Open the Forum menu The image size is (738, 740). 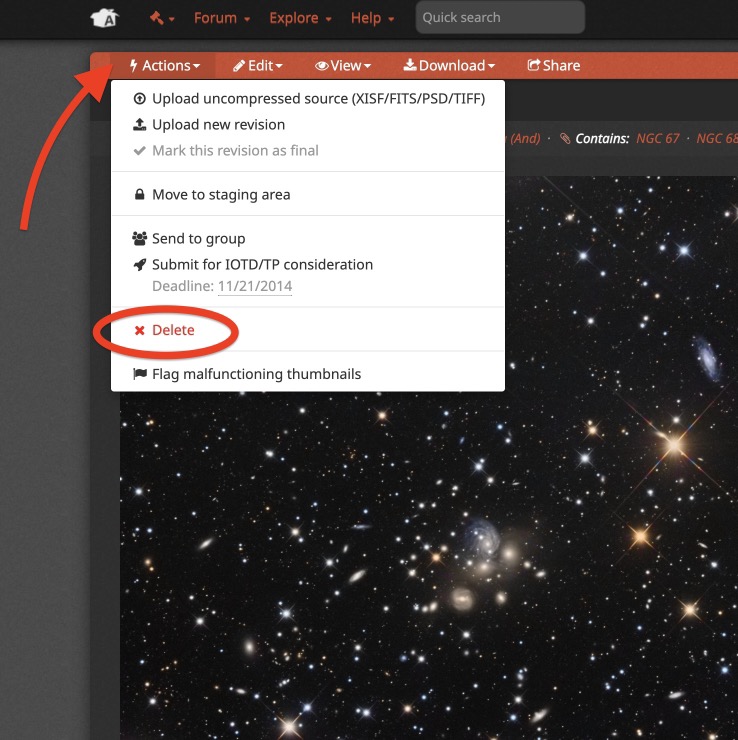tap(222, 18)
